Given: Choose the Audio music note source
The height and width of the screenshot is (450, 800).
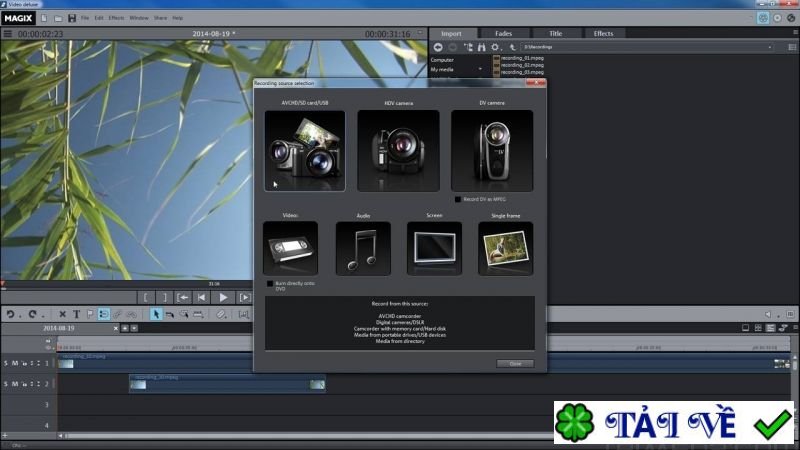Looking at the screenshot, I should coord(363,248).
